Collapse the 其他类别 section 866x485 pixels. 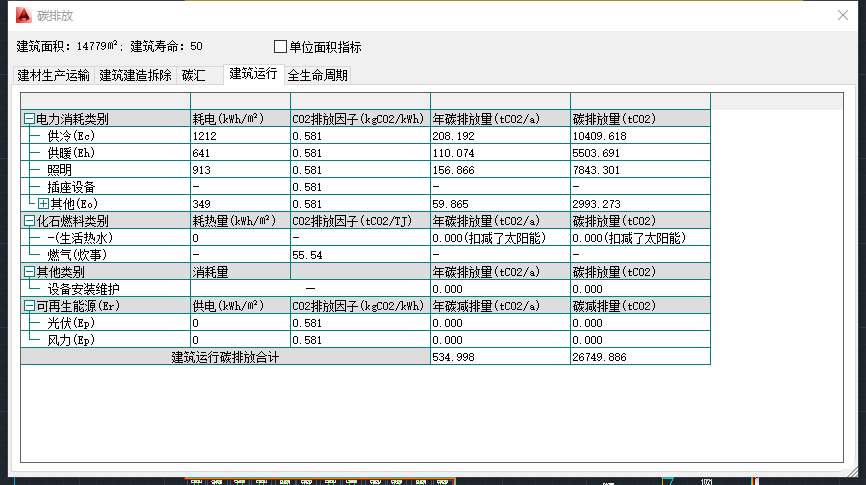click(29, 272)
